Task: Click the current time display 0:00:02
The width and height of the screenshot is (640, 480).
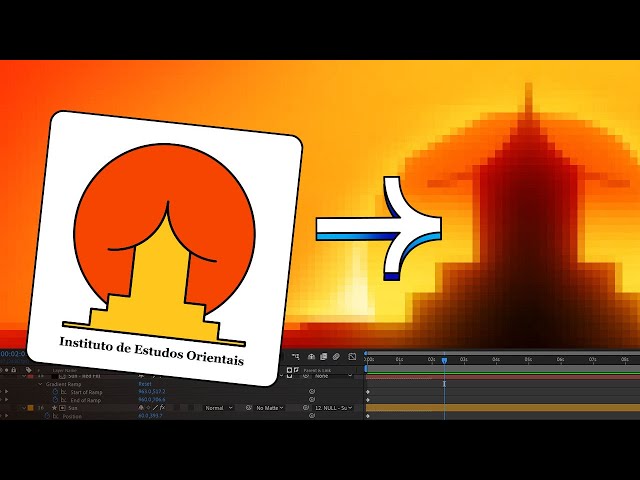Action: click(x=13, y=354)
